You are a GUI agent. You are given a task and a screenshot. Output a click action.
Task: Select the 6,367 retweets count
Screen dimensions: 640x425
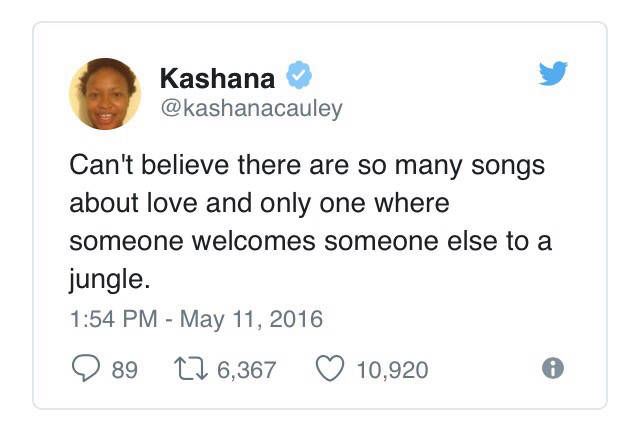(x=245, y=370)
